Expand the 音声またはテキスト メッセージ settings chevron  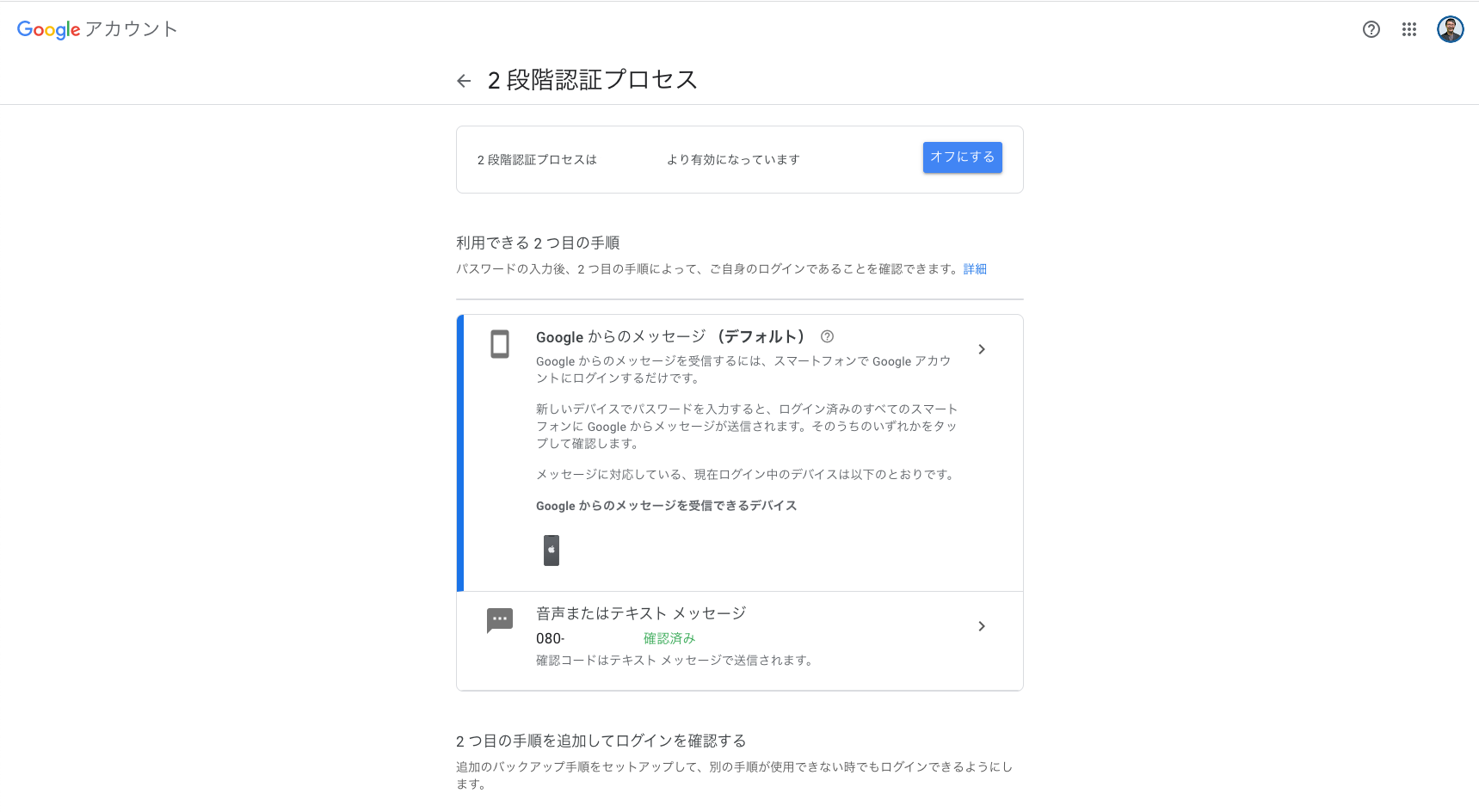point(982,626)
